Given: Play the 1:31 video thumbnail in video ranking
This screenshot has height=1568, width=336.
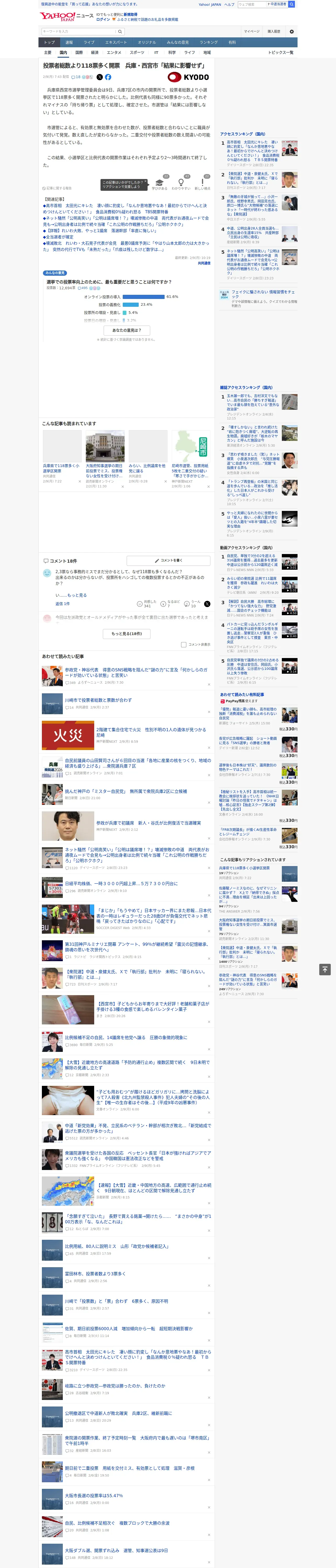Looking at the screenshot, I should [290, 584].
